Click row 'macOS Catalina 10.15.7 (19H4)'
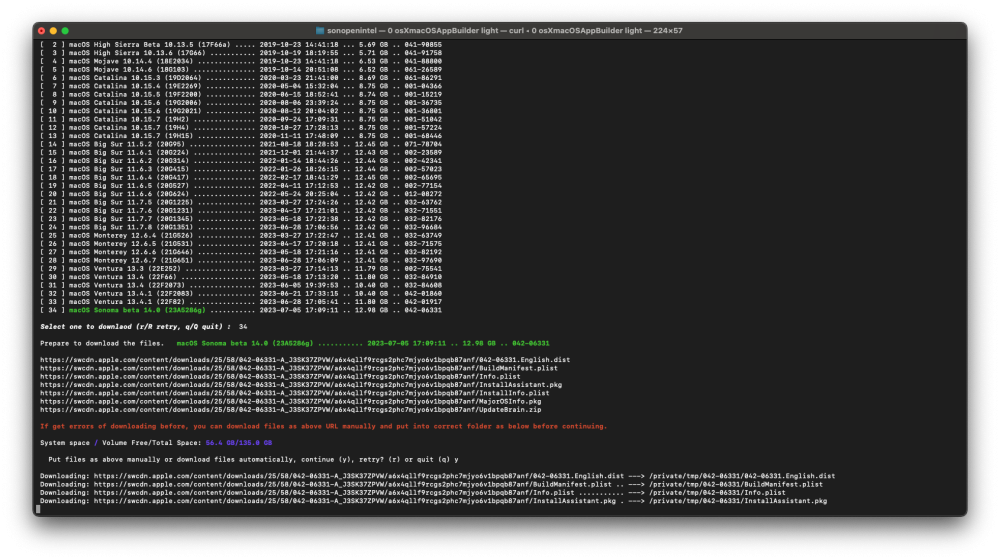The height and width of the screenshot is (560, 1000). tap(241, 128)
